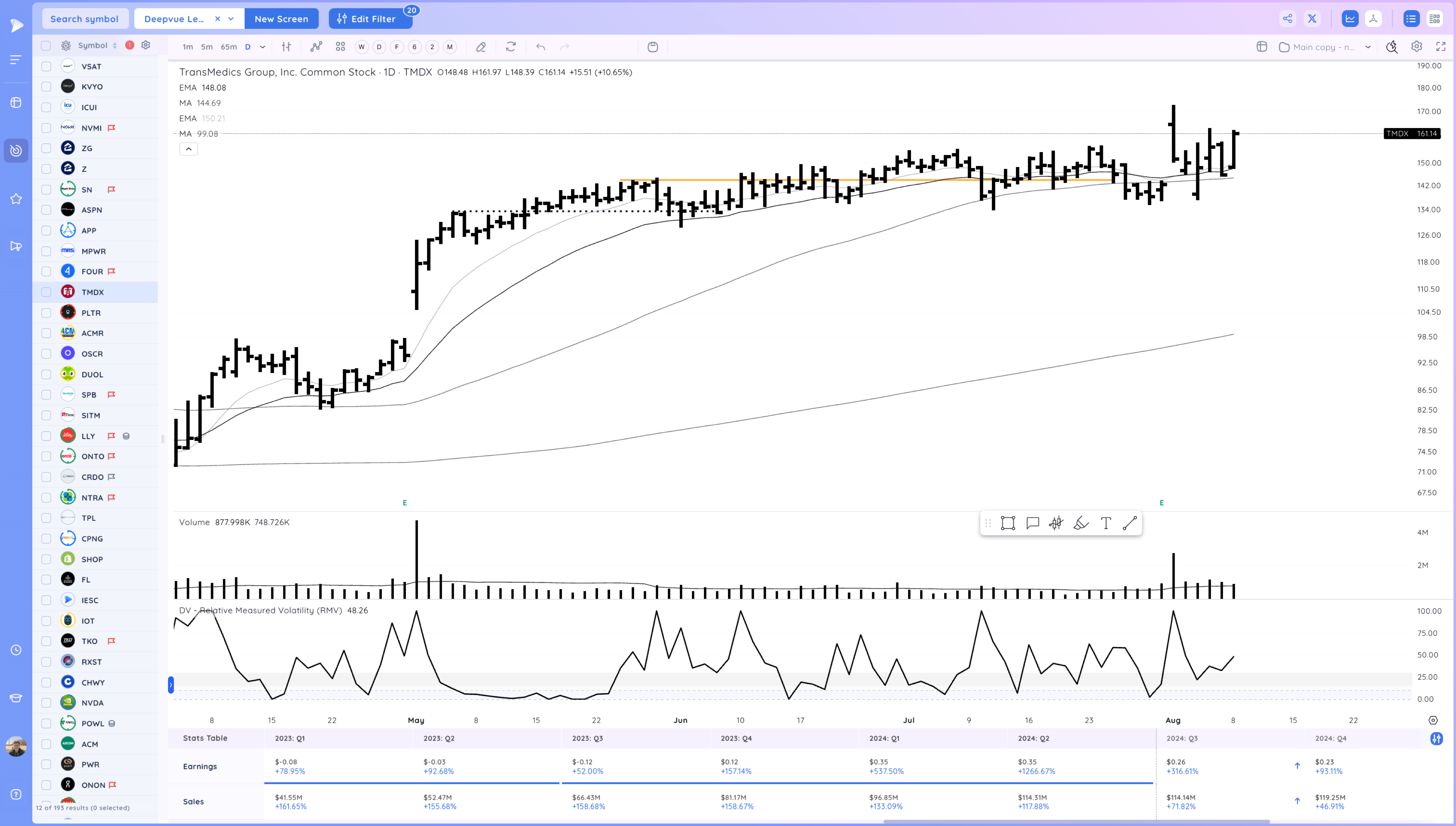Viewport: 1456px width, 826px height.
Task: Tick the checkbox next to NVDA
Action: tap(47, 703)
